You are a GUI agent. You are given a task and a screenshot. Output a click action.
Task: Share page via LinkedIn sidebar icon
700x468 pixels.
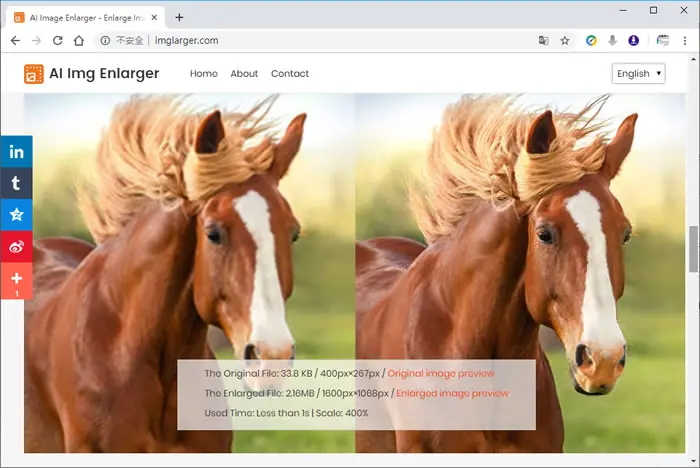pos(16,151)
